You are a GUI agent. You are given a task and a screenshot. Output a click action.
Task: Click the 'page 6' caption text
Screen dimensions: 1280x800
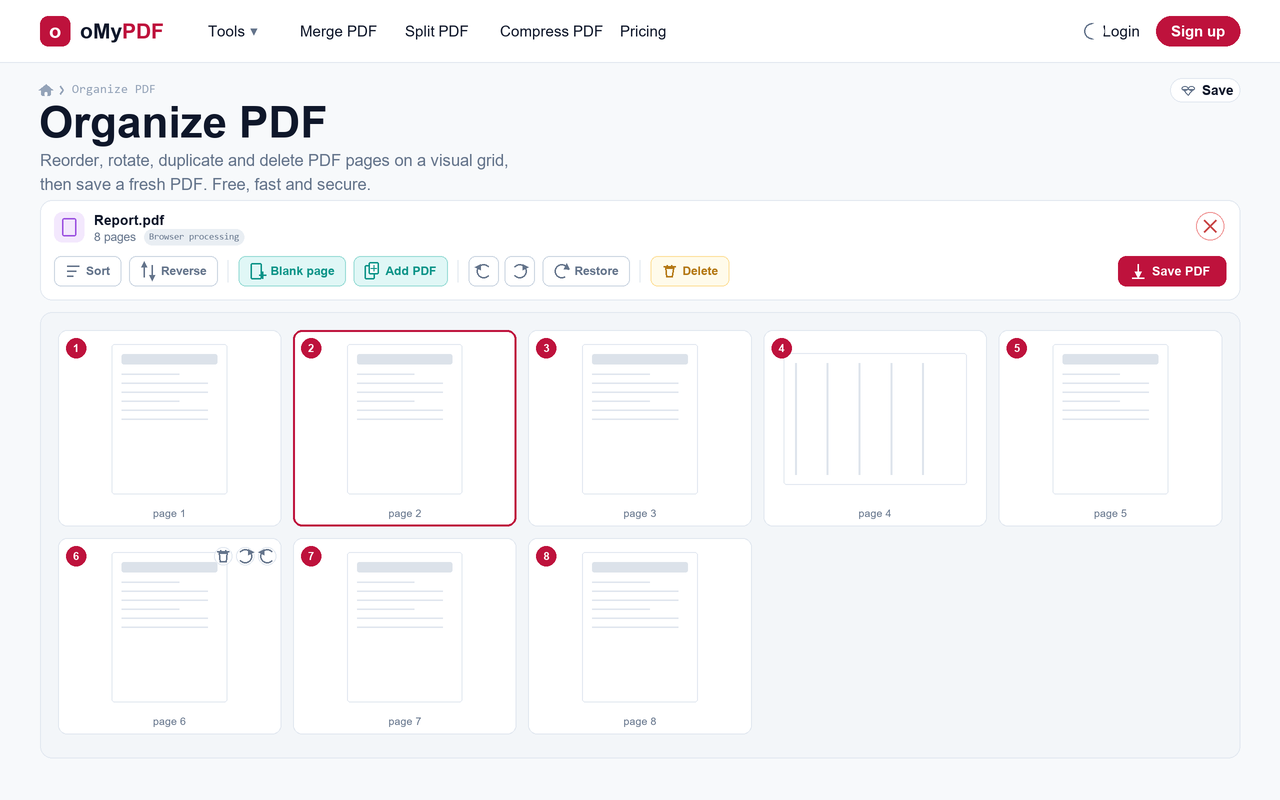pos(169,721)
